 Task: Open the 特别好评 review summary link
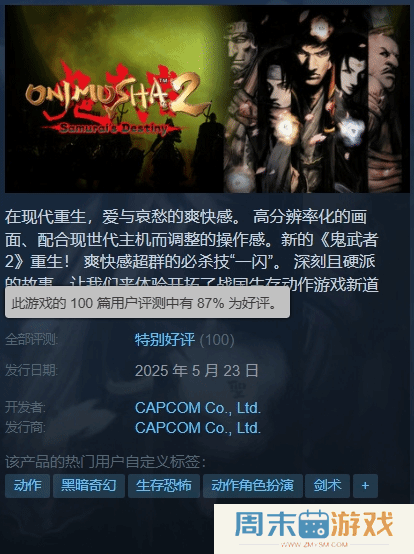(x=165, y=340)
